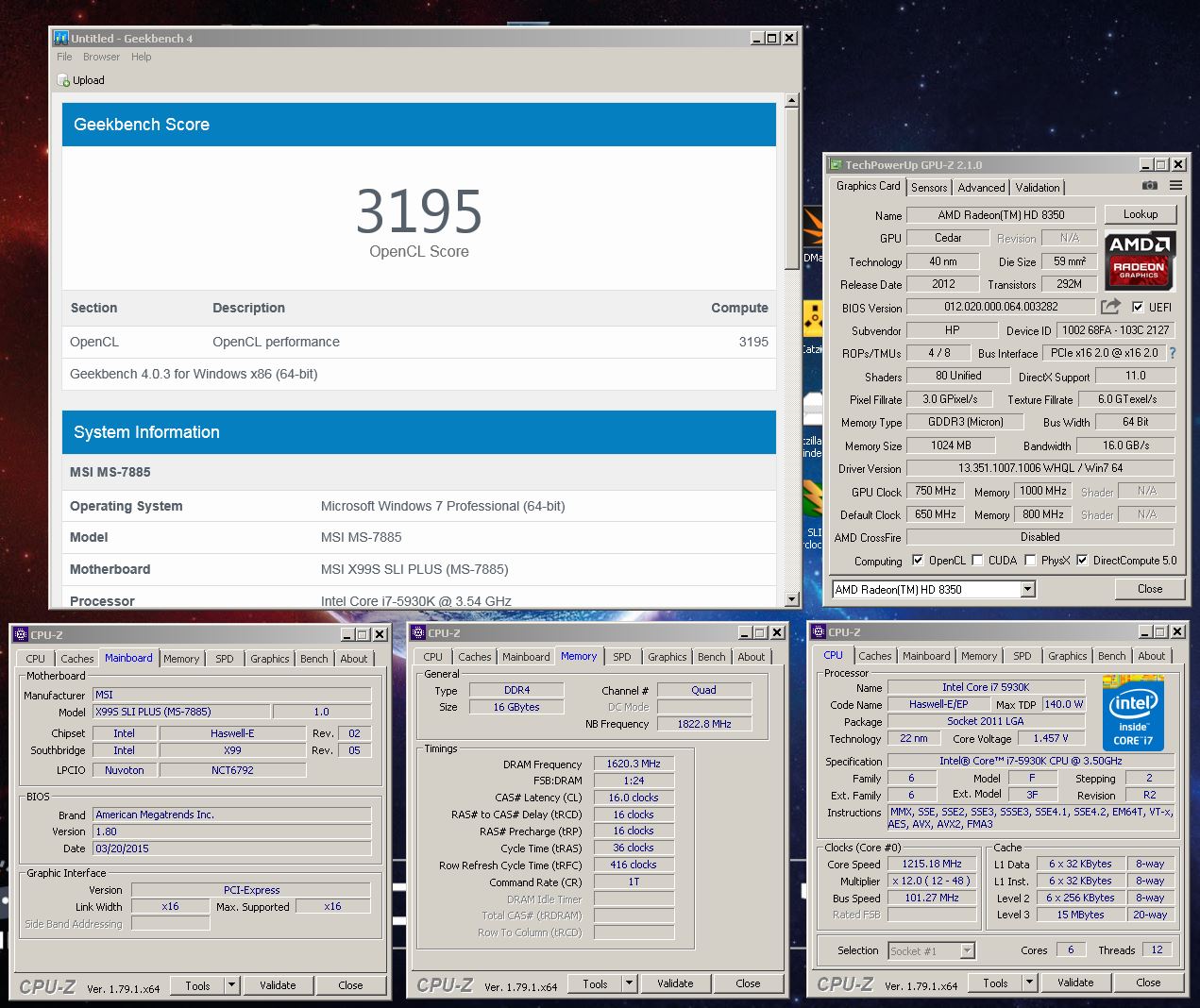Click the Max TDP 140.0 W value
1200x1008 pixels.
coord(1063,704)
